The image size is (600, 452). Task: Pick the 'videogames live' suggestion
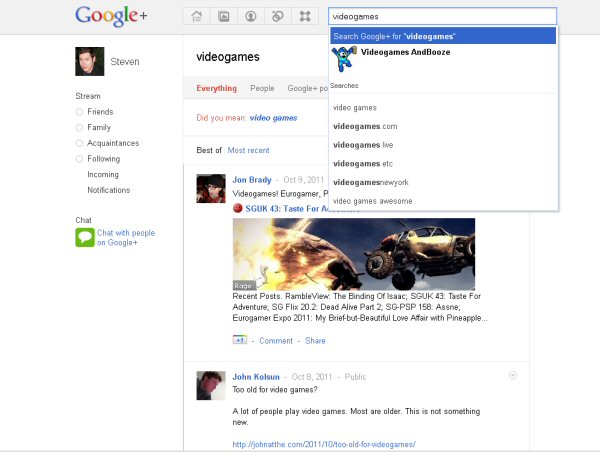point(443,145)
